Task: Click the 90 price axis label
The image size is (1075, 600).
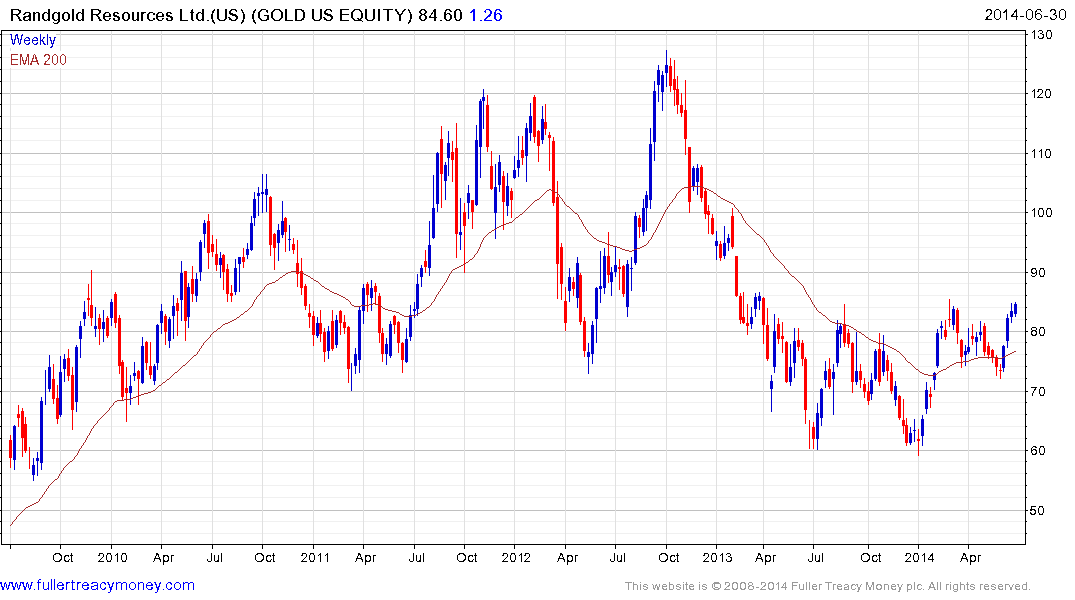Action: [1038, 272]
